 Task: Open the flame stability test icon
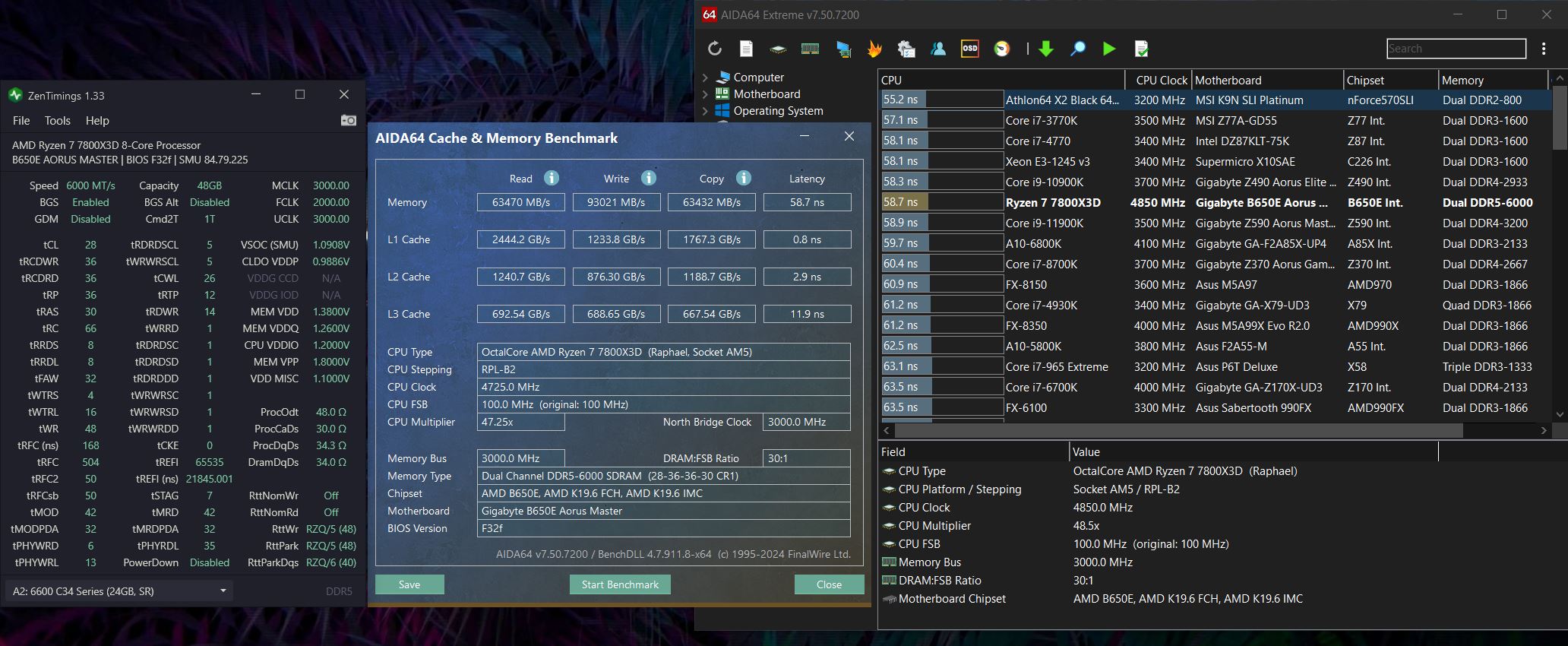click(874, 49)
